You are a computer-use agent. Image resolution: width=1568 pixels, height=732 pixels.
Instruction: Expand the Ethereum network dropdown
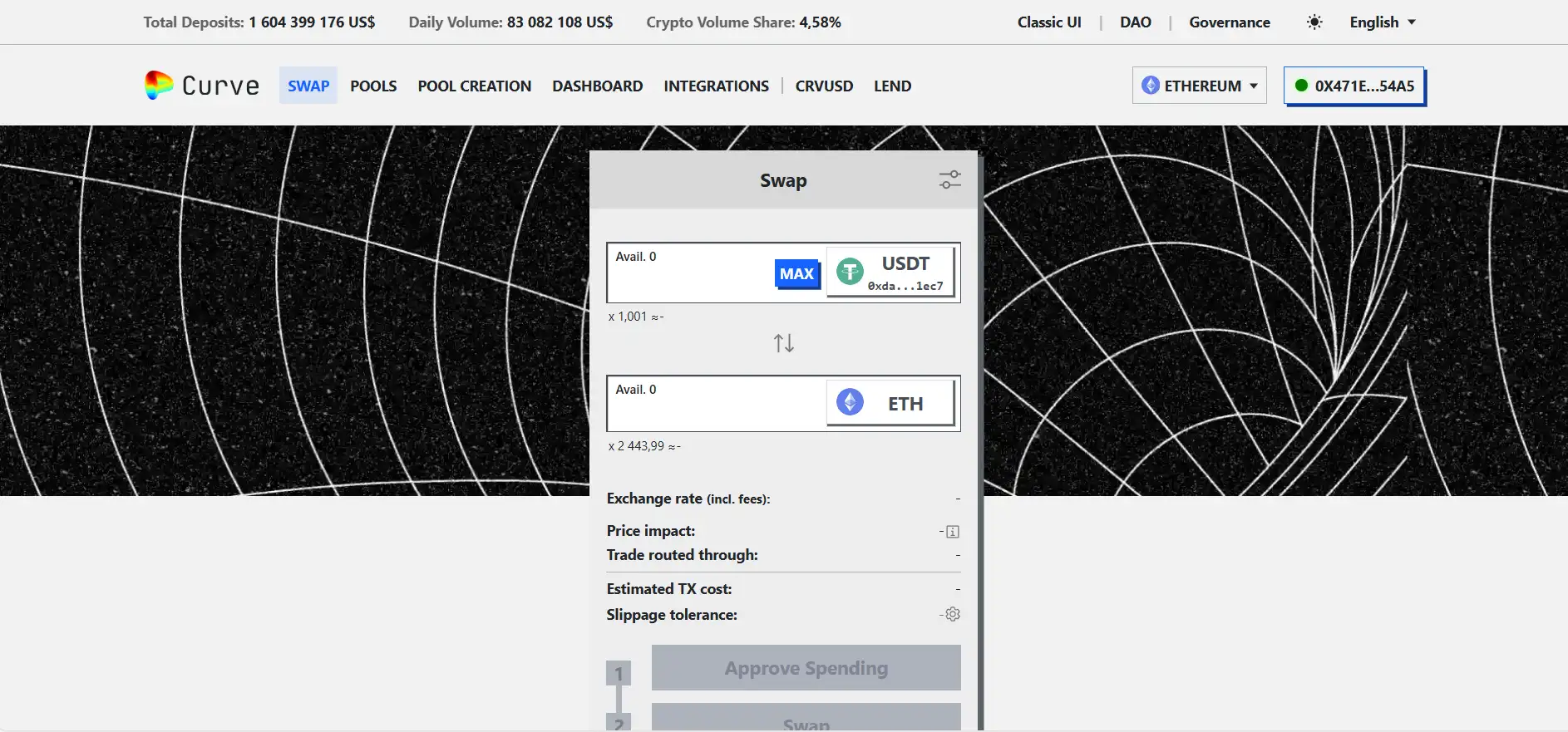[1199, 86]
